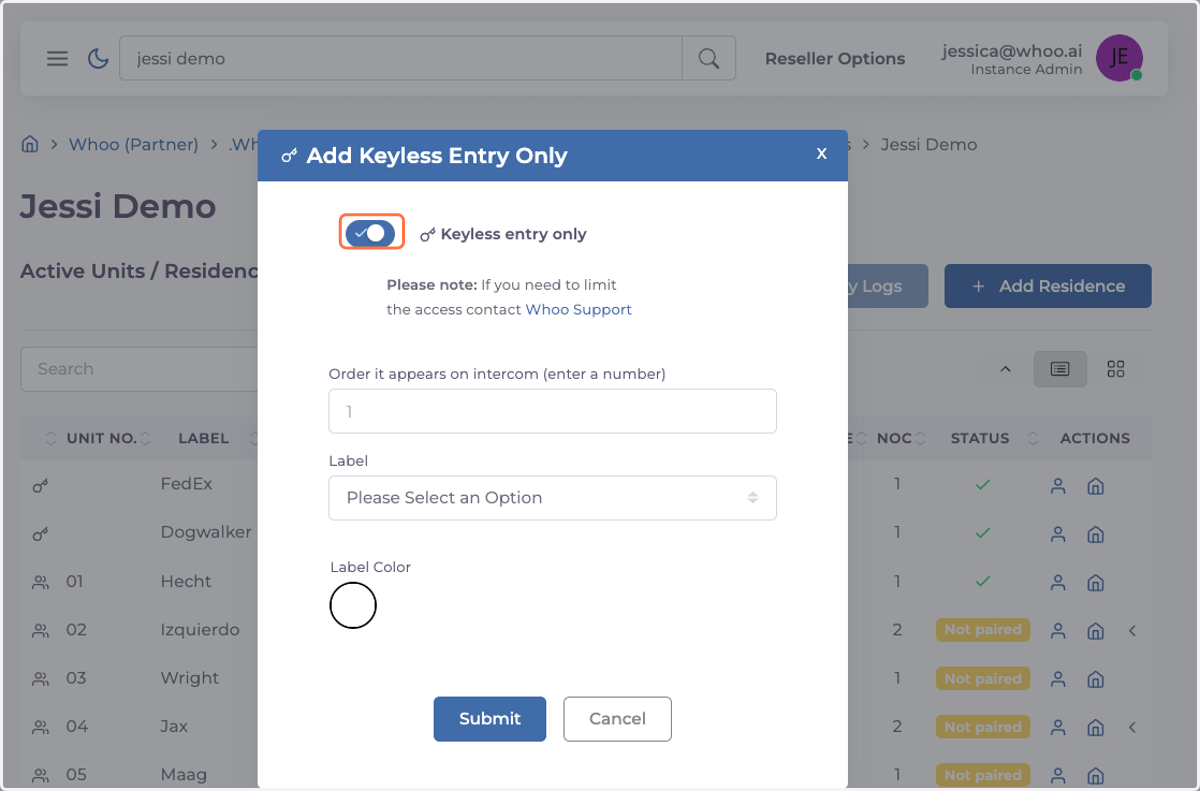Click person icon in Izquierdo row
The height and width of the screenshot is (791, 1200).
[1058, 630]
